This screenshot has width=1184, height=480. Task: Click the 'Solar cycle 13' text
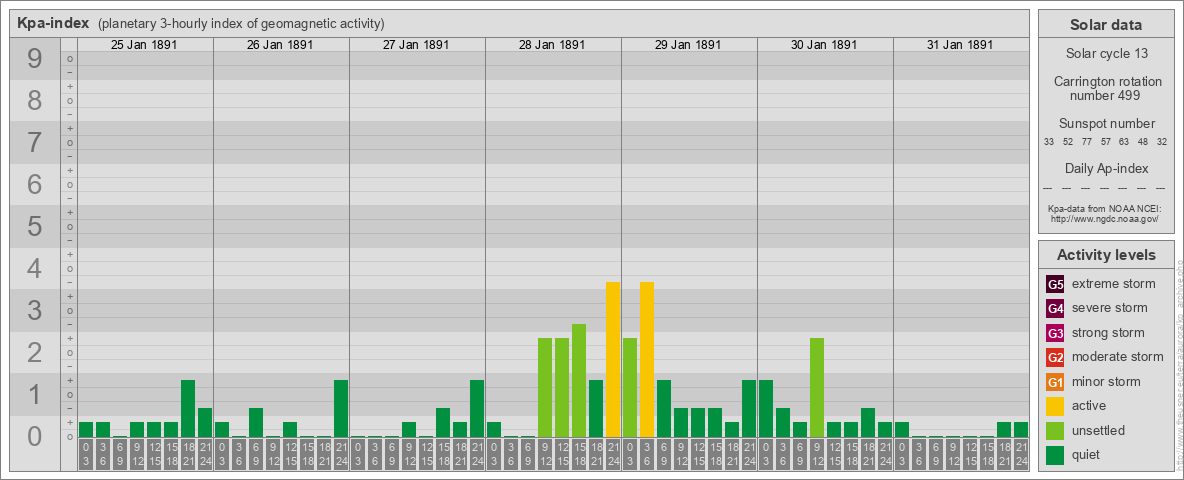tap(1106, 54)
